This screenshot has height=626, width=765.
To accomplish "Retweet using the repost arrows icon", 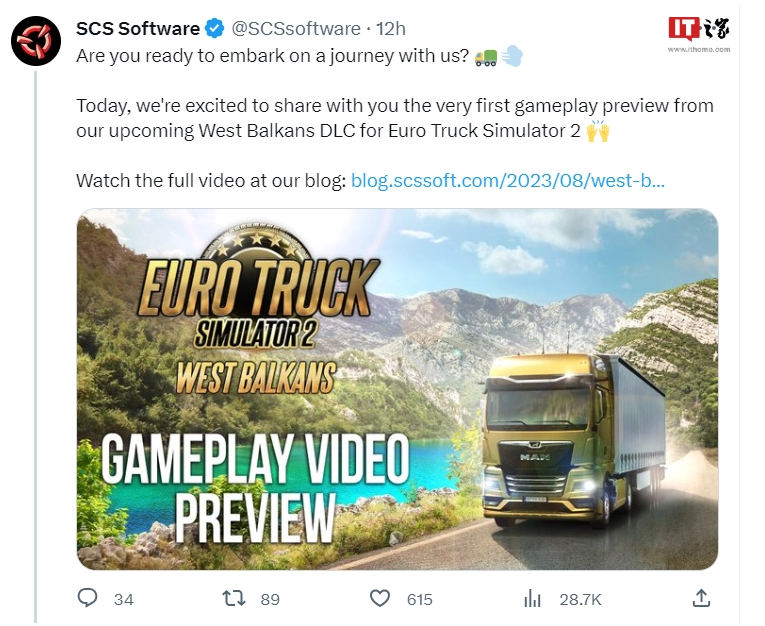I will [234, 598].
